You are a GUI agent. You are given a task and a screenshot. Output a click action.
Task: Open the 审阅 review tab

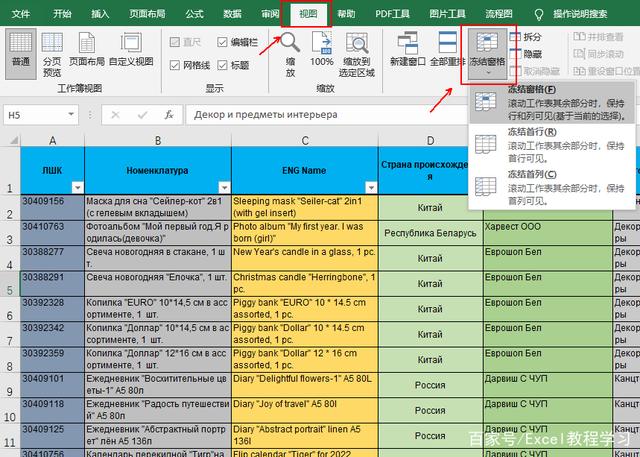(270, 14)
